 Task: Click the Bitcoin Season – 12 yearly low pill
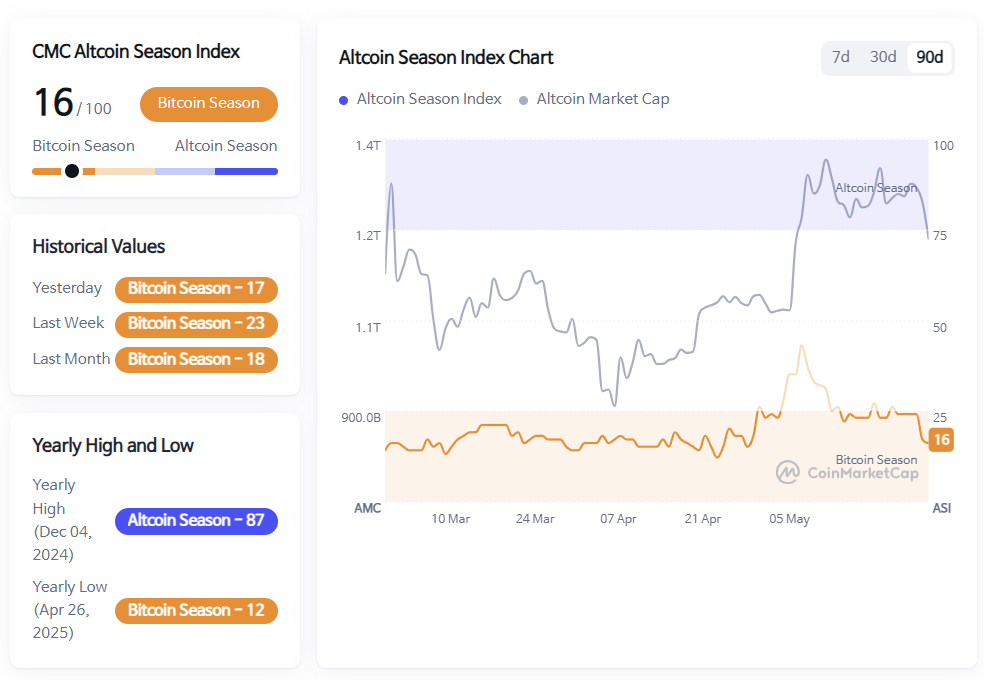196,611
